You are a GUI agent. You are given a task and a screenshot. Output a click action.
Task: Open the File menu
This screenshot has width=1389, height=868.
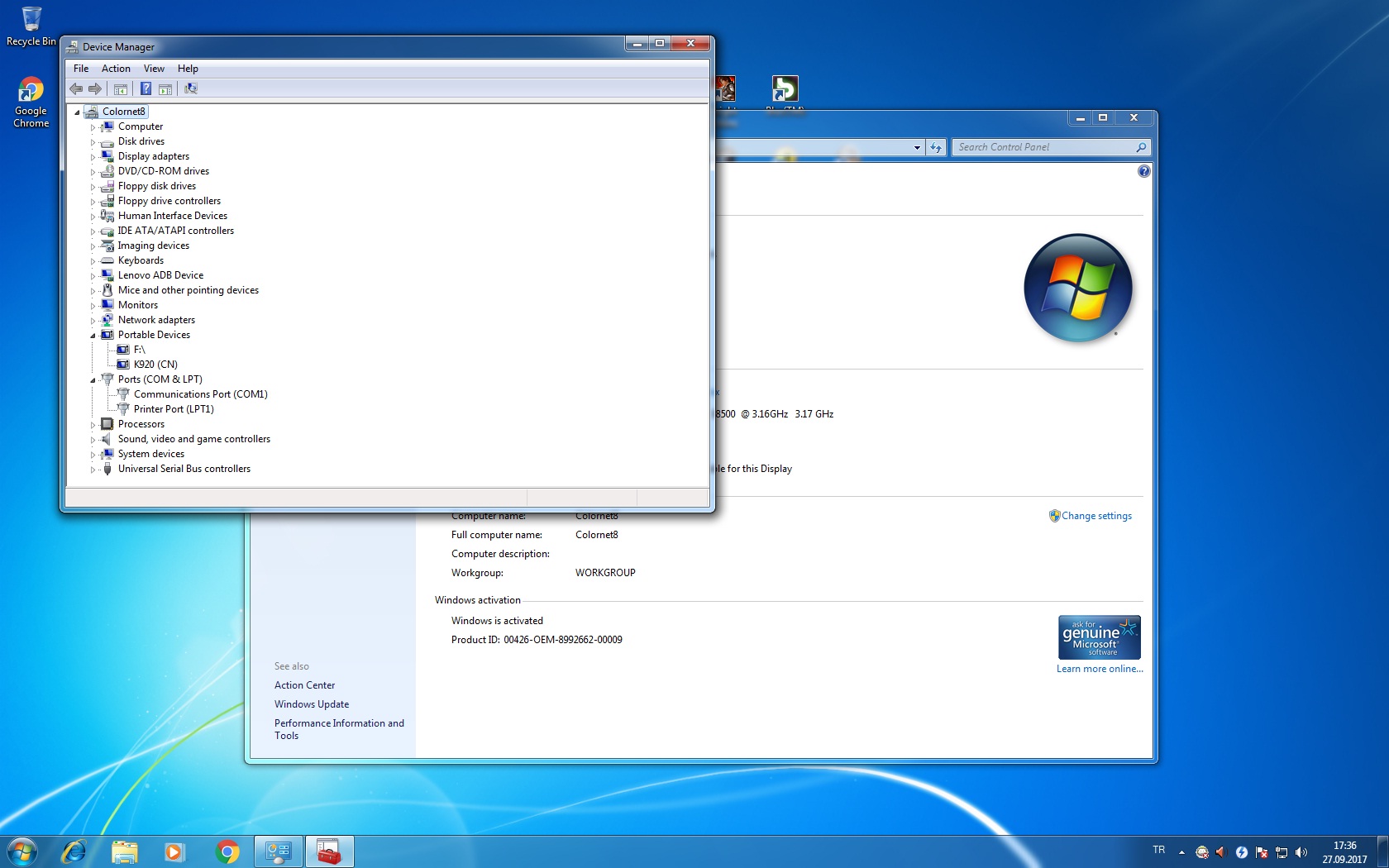click(81, 69)
